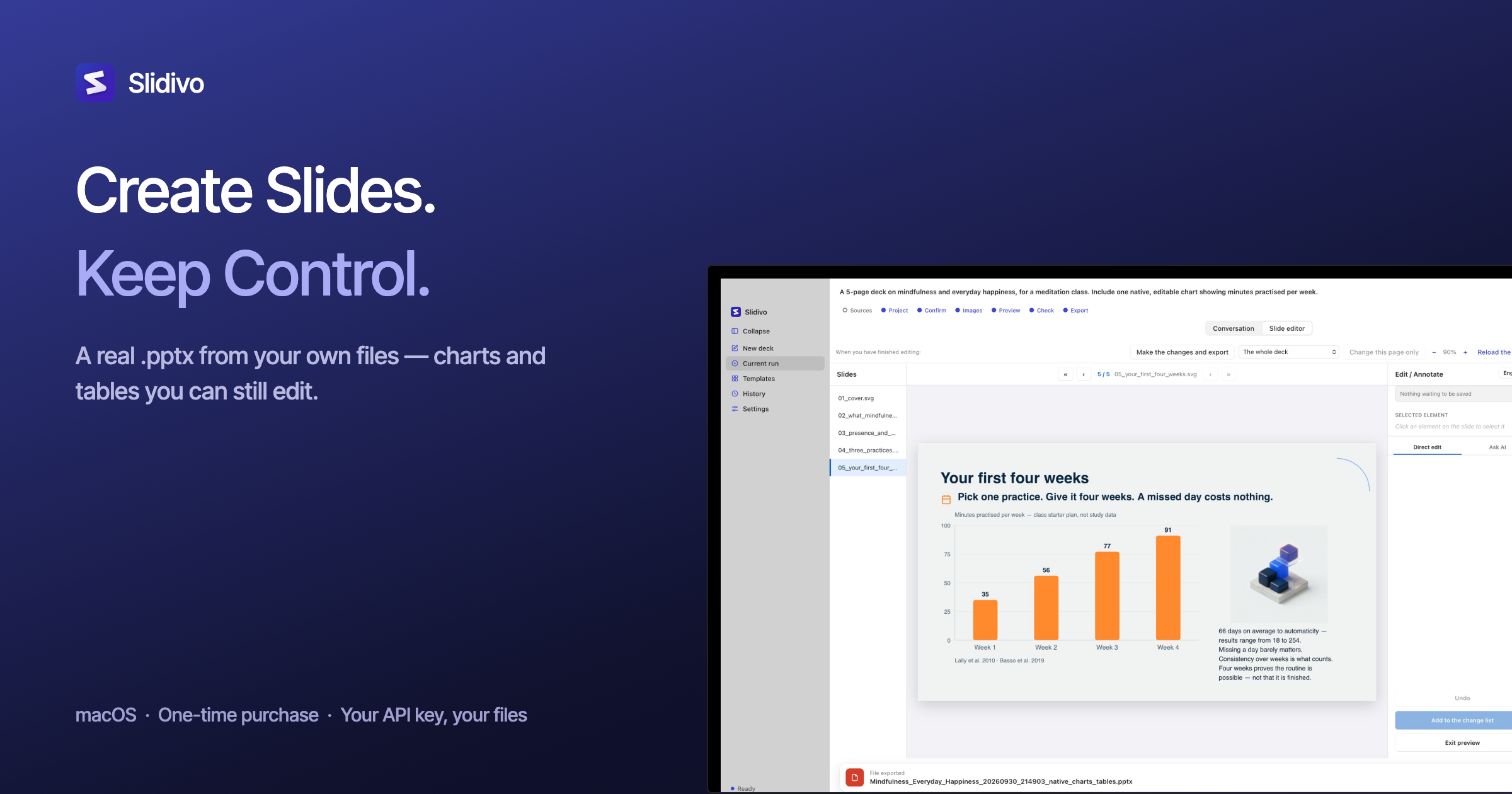Viewport: 1512px width, 794px height.
Task: Switch to the Conversation tab
Action: click(1234, 328)
